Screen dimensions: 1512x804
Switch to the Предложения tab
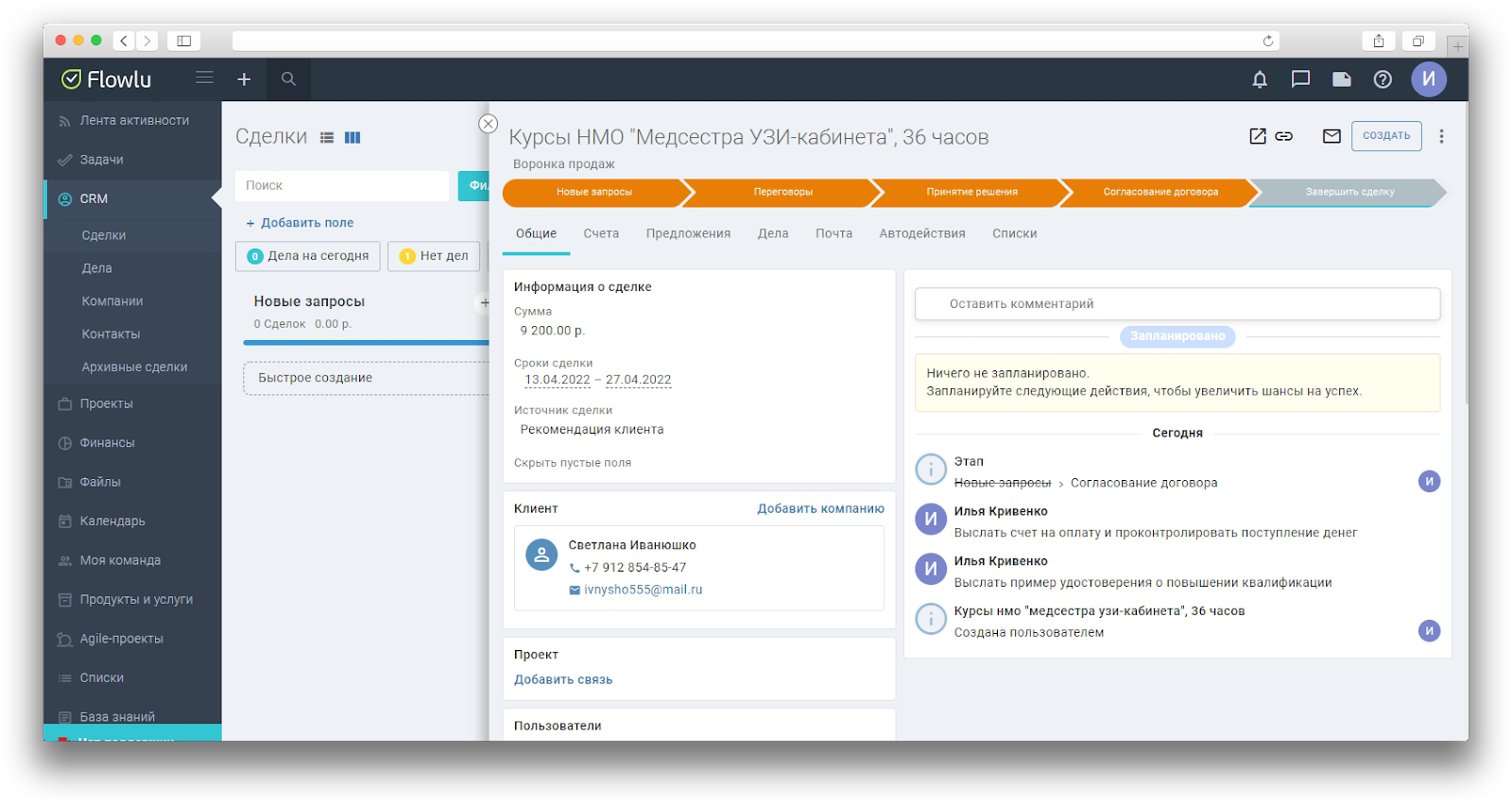click(688, 233)
